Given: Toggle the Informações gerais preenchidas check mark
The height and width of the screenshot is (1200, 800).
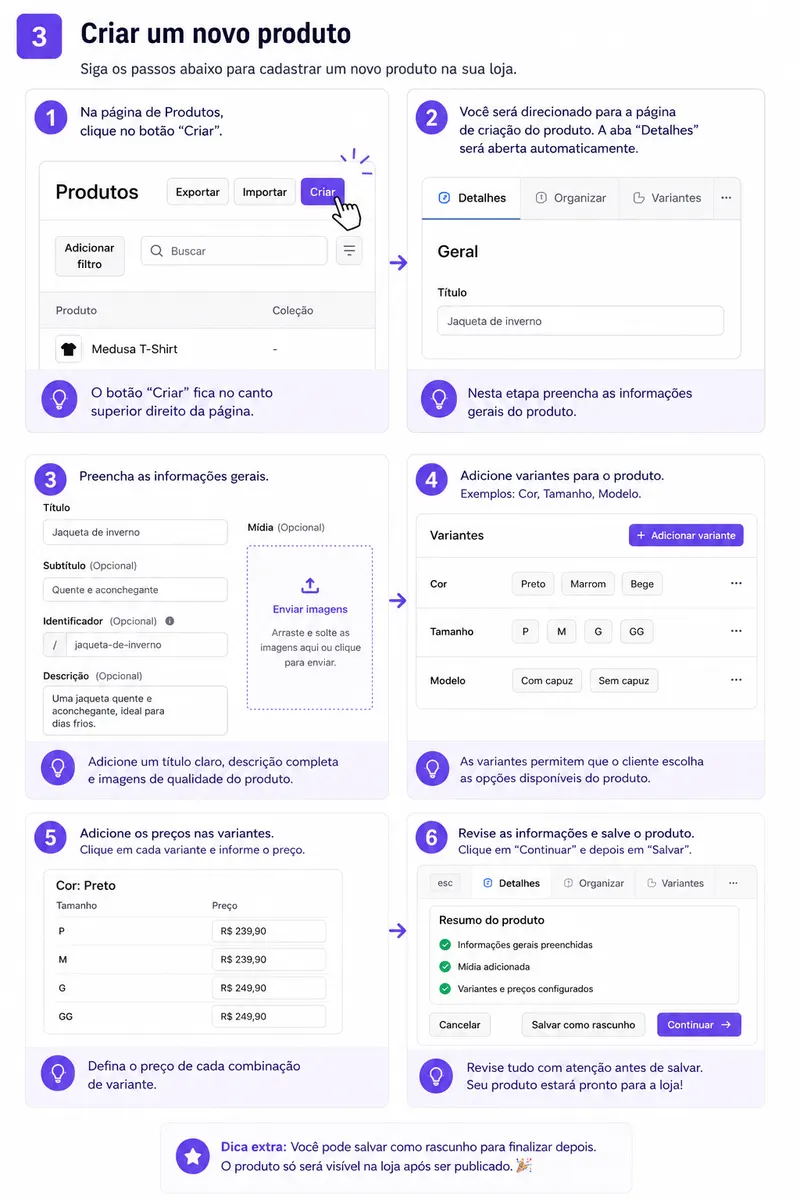Looking at the screenshot, I should pos(445,945).
